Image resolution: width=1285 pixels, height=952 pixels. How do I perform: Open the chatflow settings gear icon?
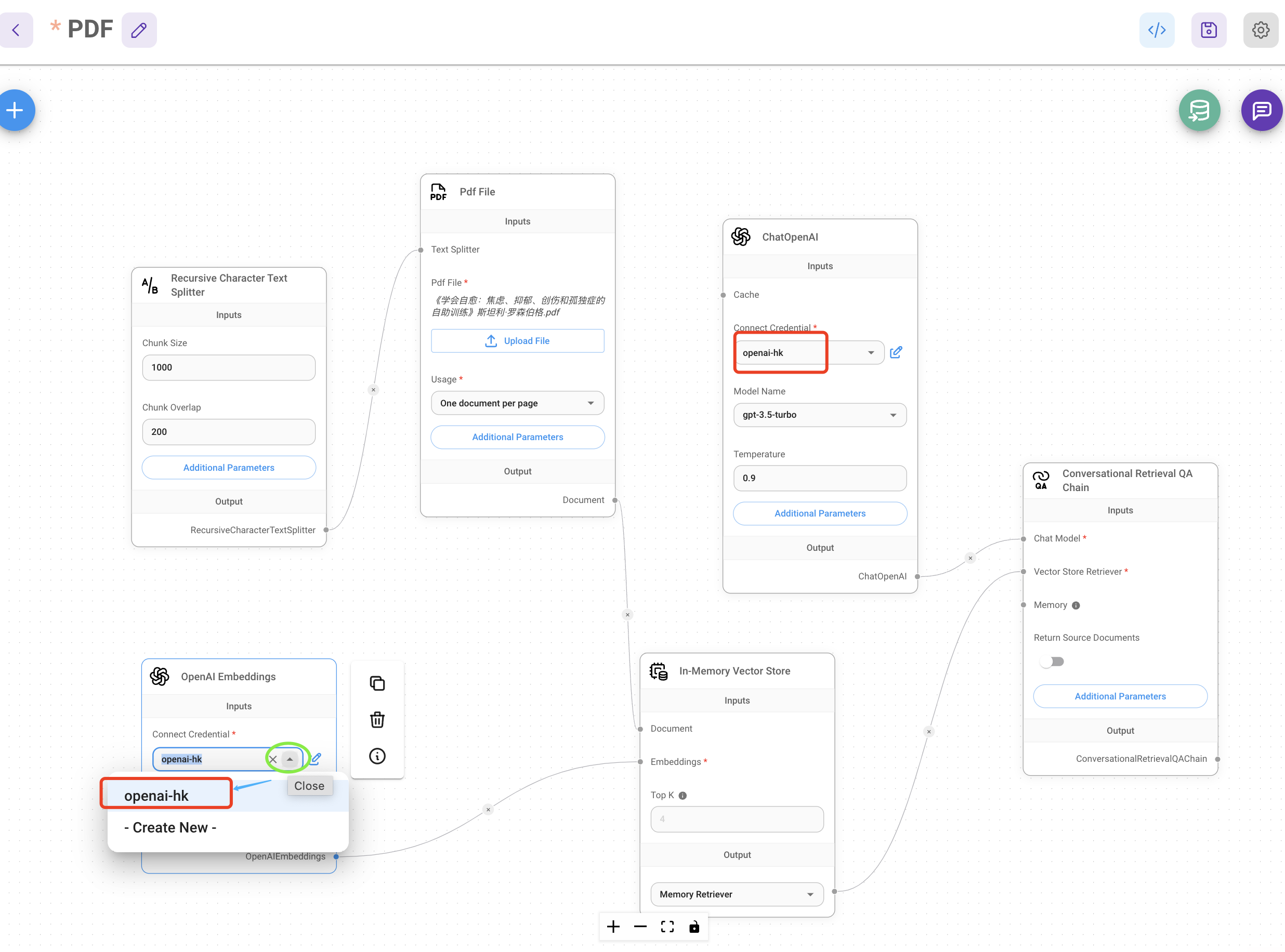(1260, 30)
